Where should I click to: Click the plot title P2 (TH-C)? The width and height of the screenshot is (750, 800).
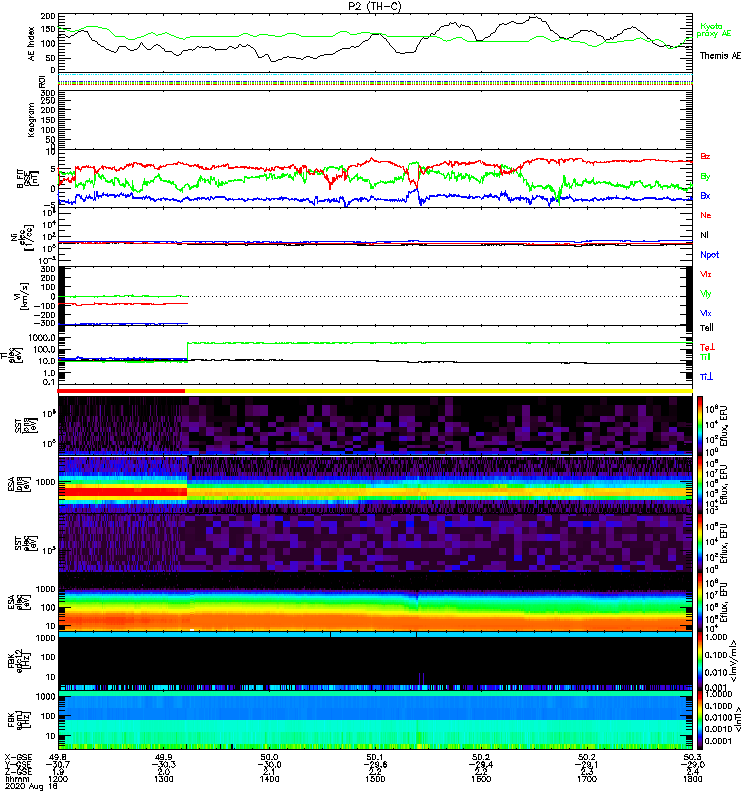(x=374, y=6)
